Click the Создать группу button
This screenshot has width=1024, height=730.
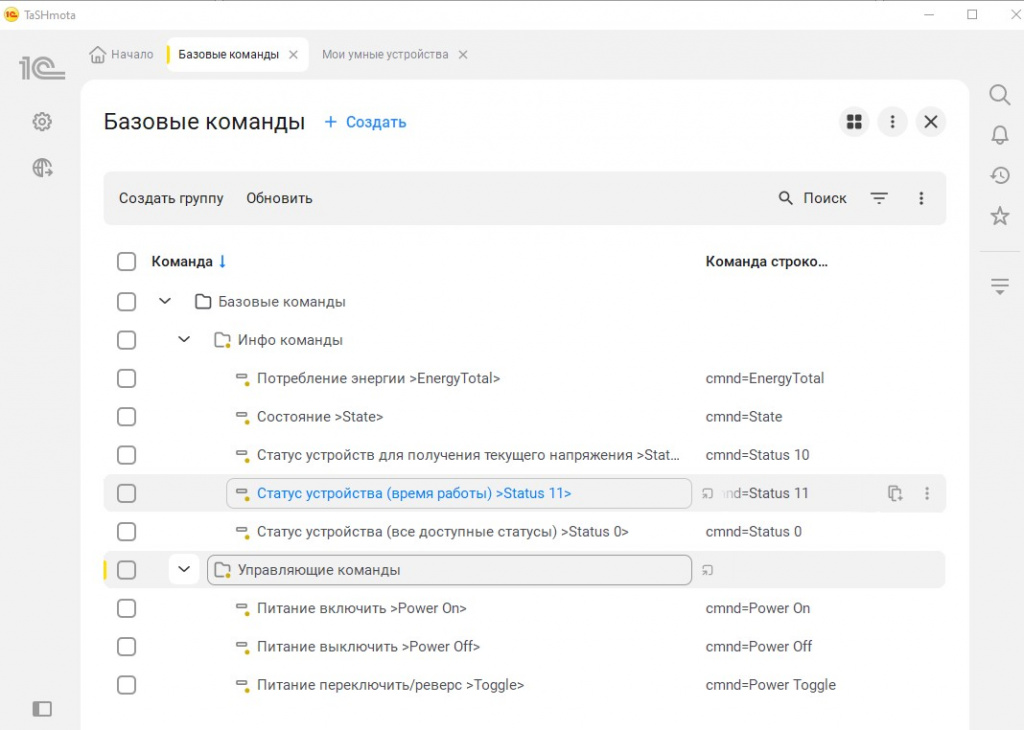point(171,198)
